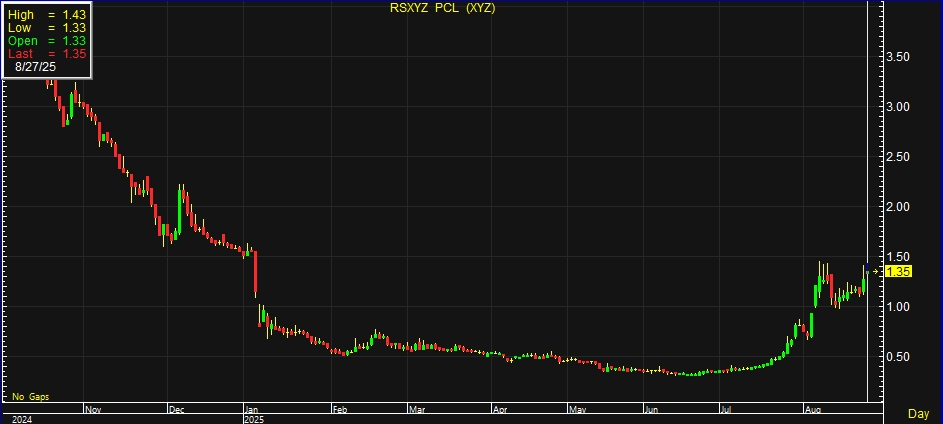Screen dimensions: 943x424
Task: Click the Mar label on time axis
Action: [x=416, y=410]
